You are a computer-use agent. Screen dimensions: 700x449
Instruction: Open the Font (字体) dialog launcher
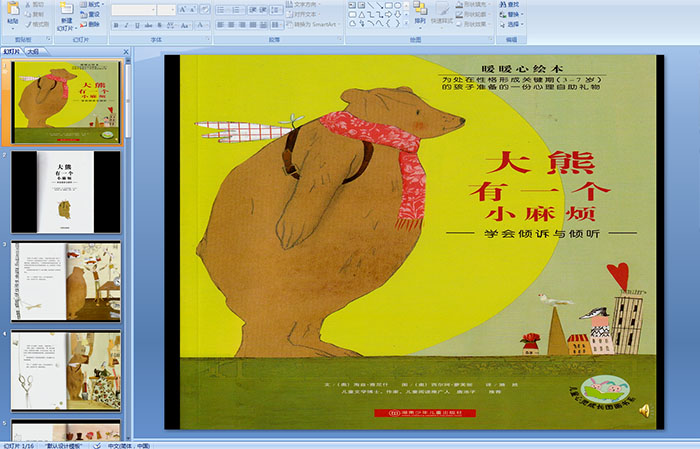coord(208,40)
